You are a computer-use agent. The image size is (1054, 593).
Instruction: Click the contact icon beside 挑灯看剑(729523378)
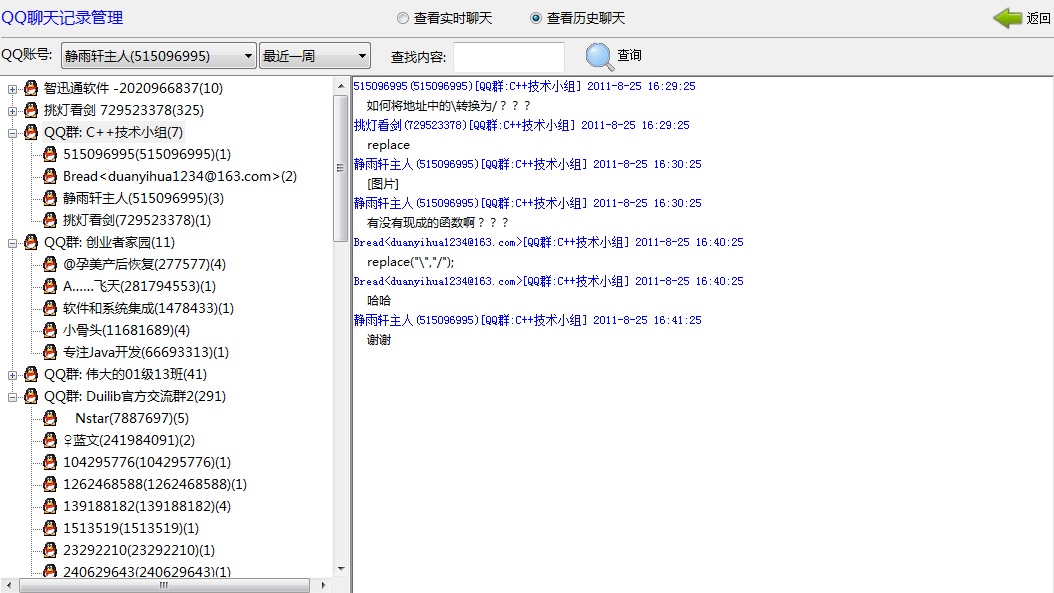point(49,220)
